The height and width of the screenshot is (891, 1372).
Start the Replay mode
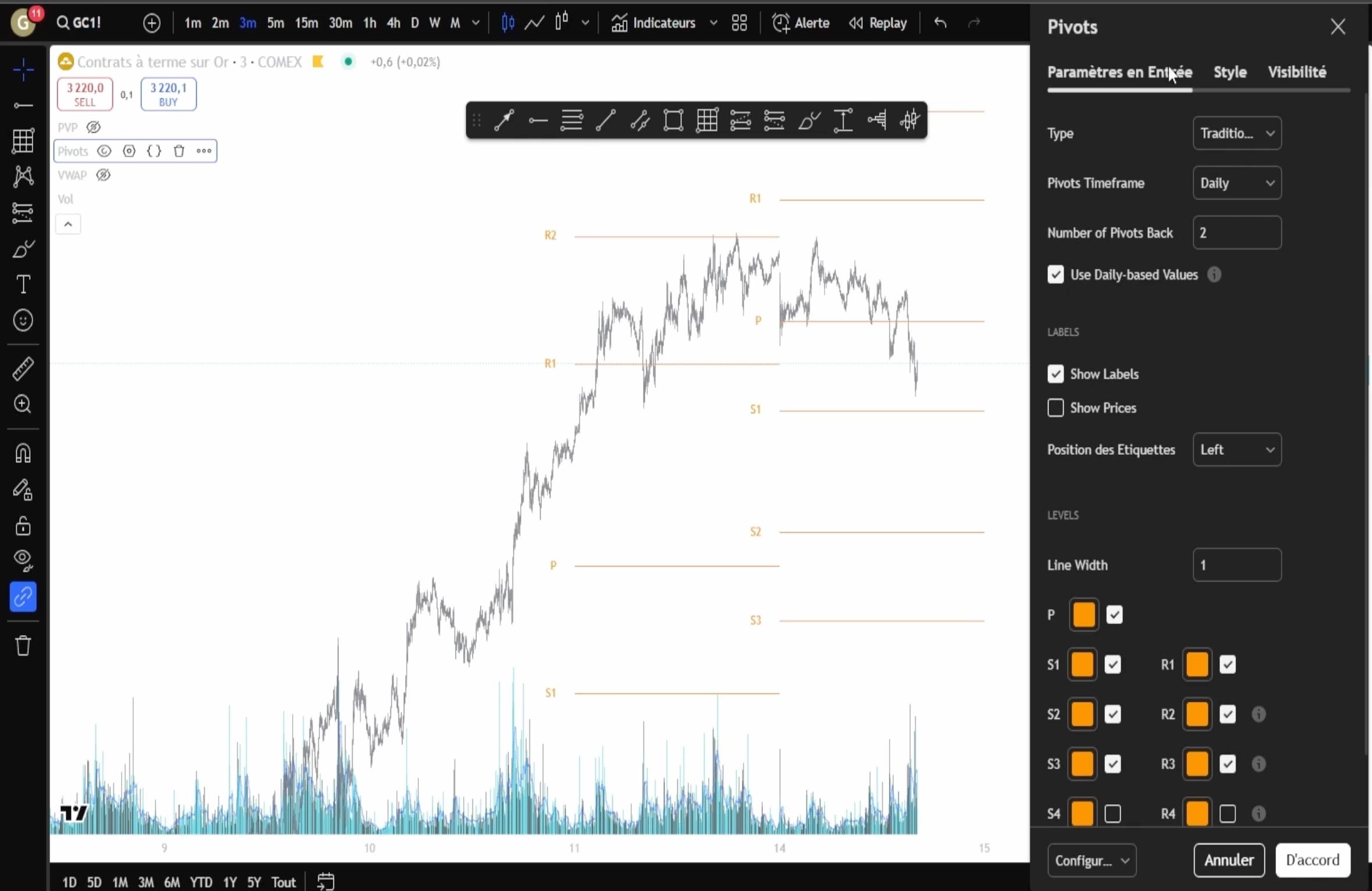tap(877, 23)
